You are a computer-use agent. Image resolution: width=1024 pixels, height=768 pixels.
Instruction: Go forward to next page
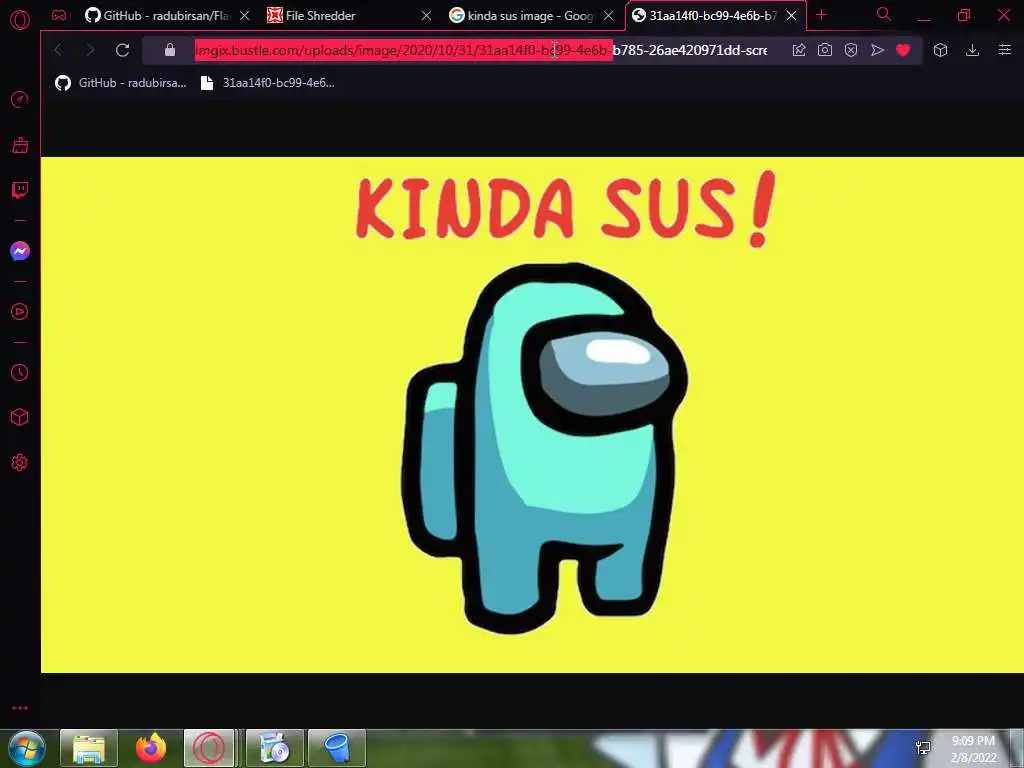(90, 50)
